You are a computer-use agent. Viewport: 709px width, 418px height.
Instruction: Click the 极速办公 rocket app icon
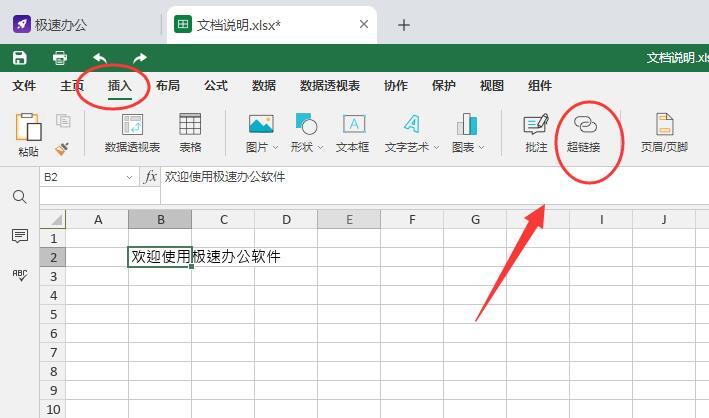click(x=22, y=24)
